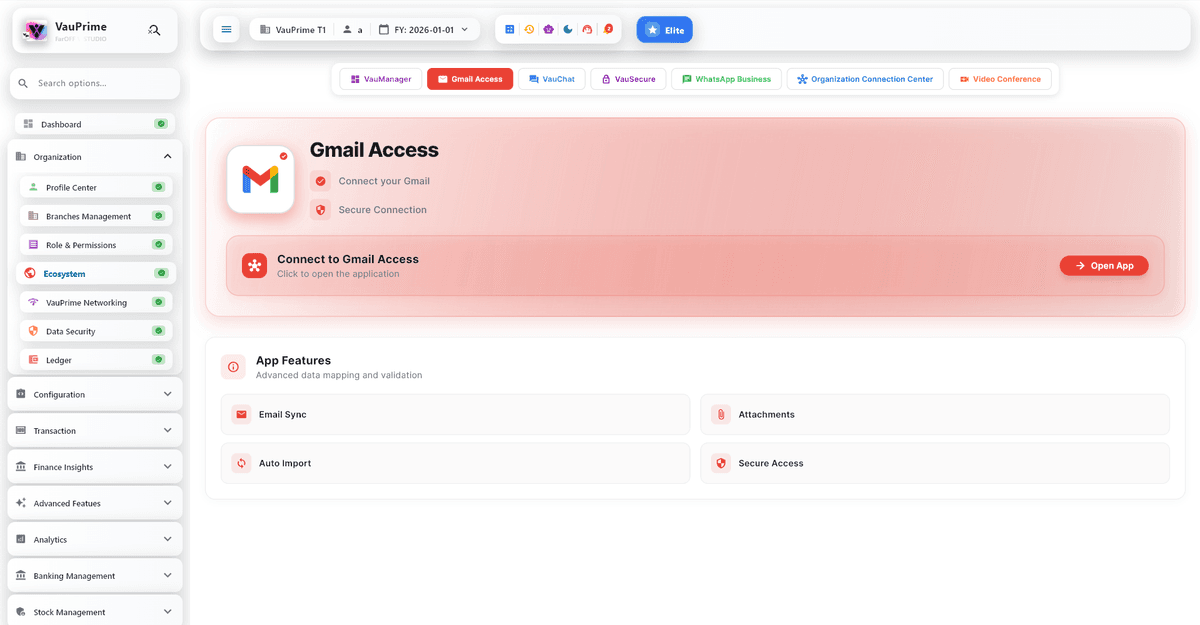The height and width of the screenshot is (625, 1200).
Task: Expand the Analytics section
Action: click(x=95, y=539)
